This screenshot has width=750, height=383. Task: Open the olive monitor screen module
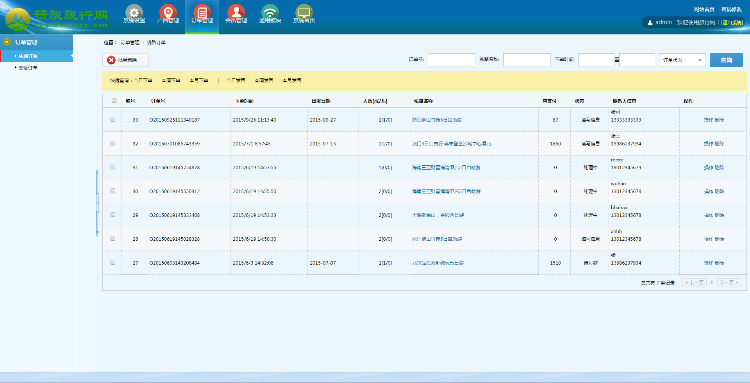[304, 11]
